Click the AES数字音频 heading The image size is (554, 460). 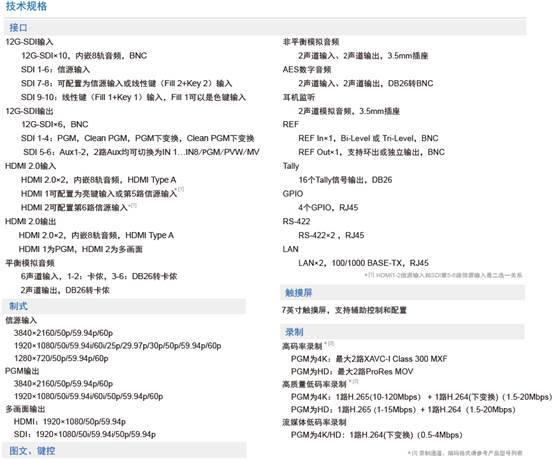[307, 70]
